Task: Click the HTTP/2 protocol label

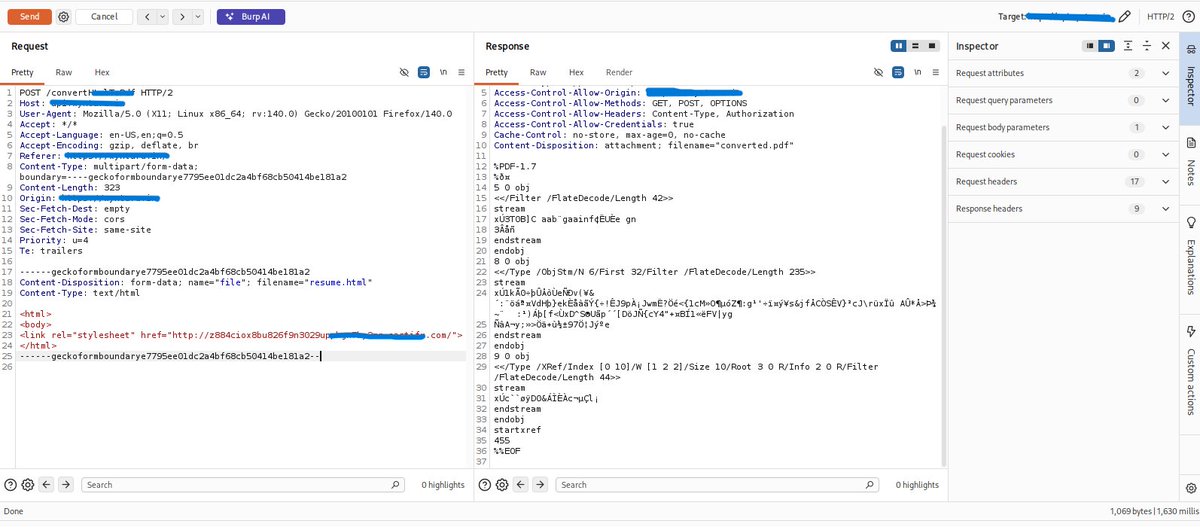Action: coord(1161,17)
